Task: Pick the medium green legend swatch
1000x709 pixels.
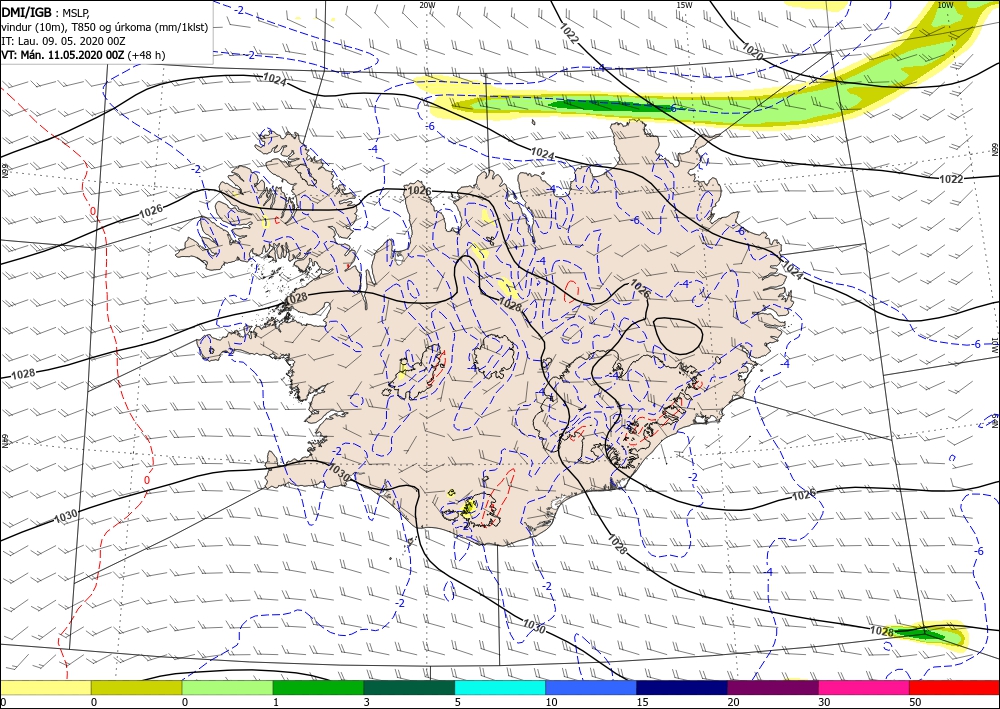Action: click(318, 687)
